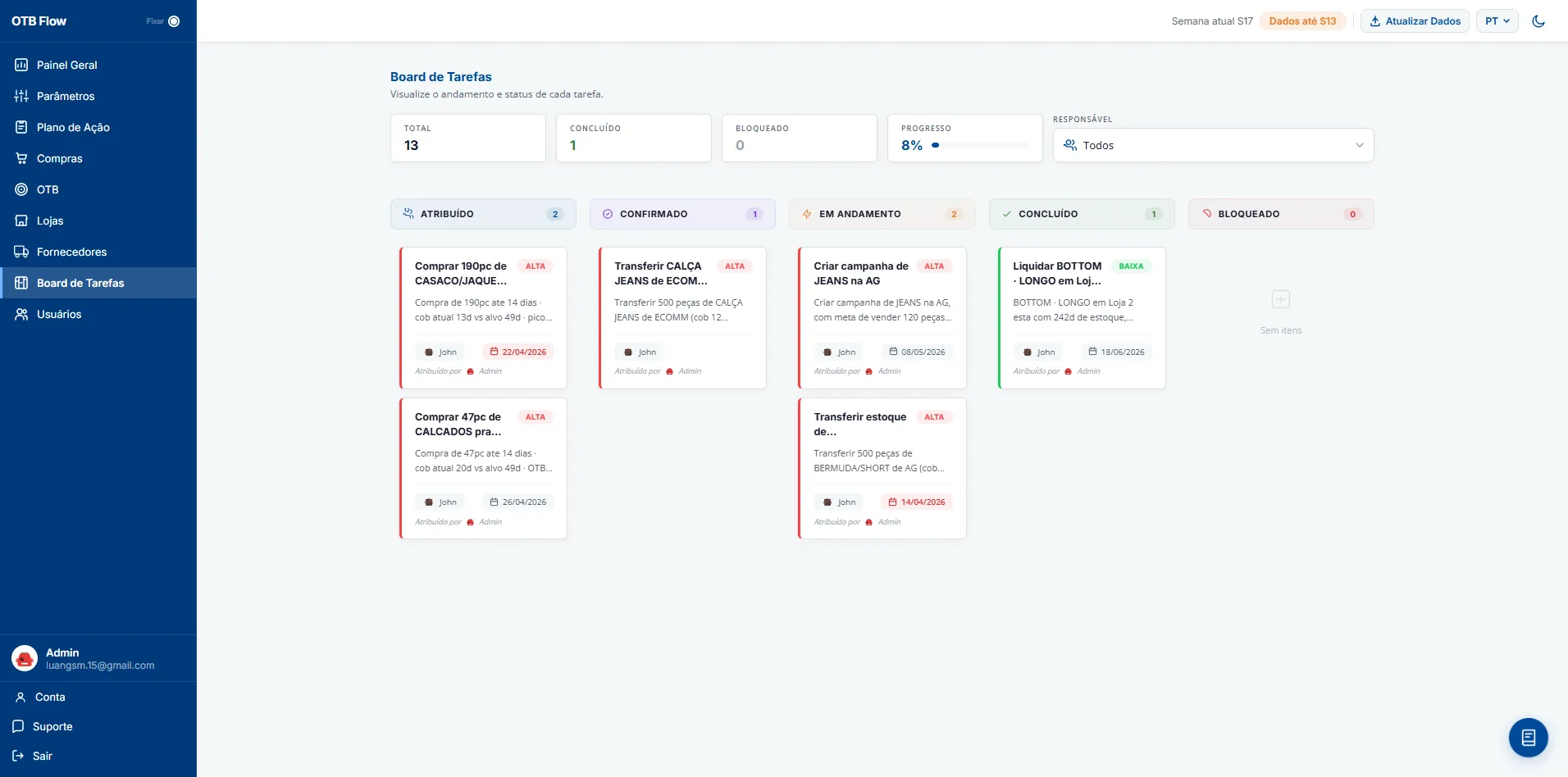
Task: Click the 22/04/2026 due date badge
Action: [x=518, y=352]
